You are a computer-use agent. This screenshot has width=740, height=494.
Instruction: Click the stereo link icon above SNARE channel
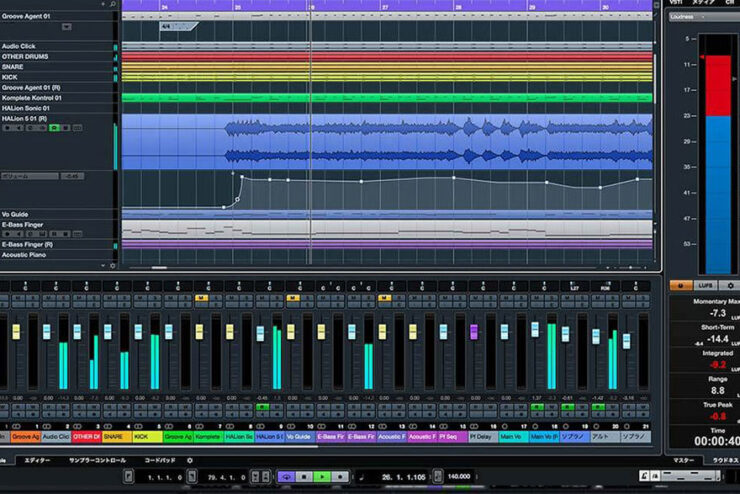click(x=108, y=427)
